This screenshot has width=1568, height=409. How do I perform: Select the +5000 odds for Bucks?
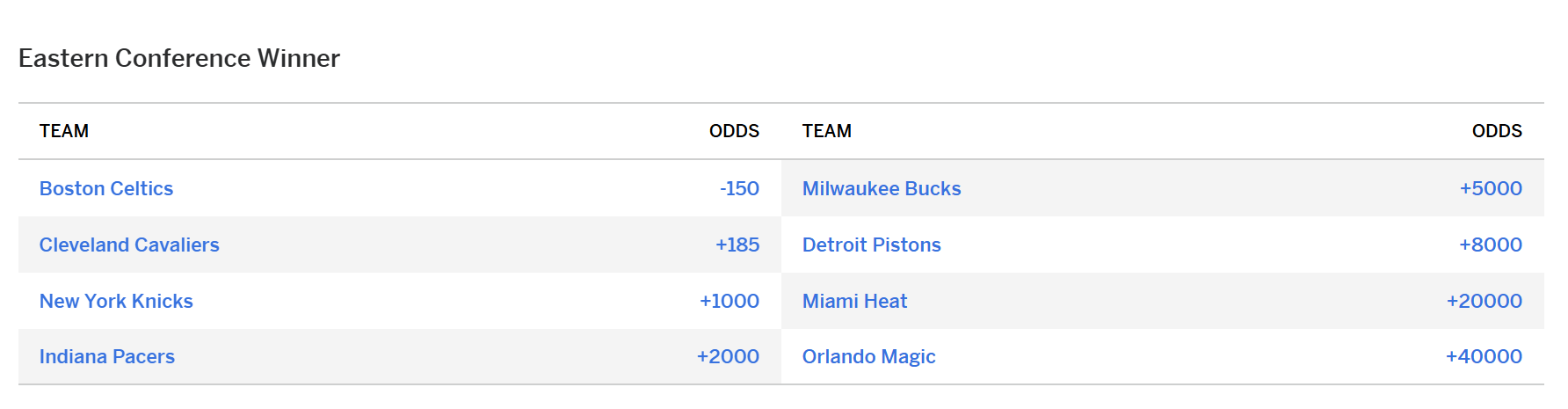tap(1491, 188)
